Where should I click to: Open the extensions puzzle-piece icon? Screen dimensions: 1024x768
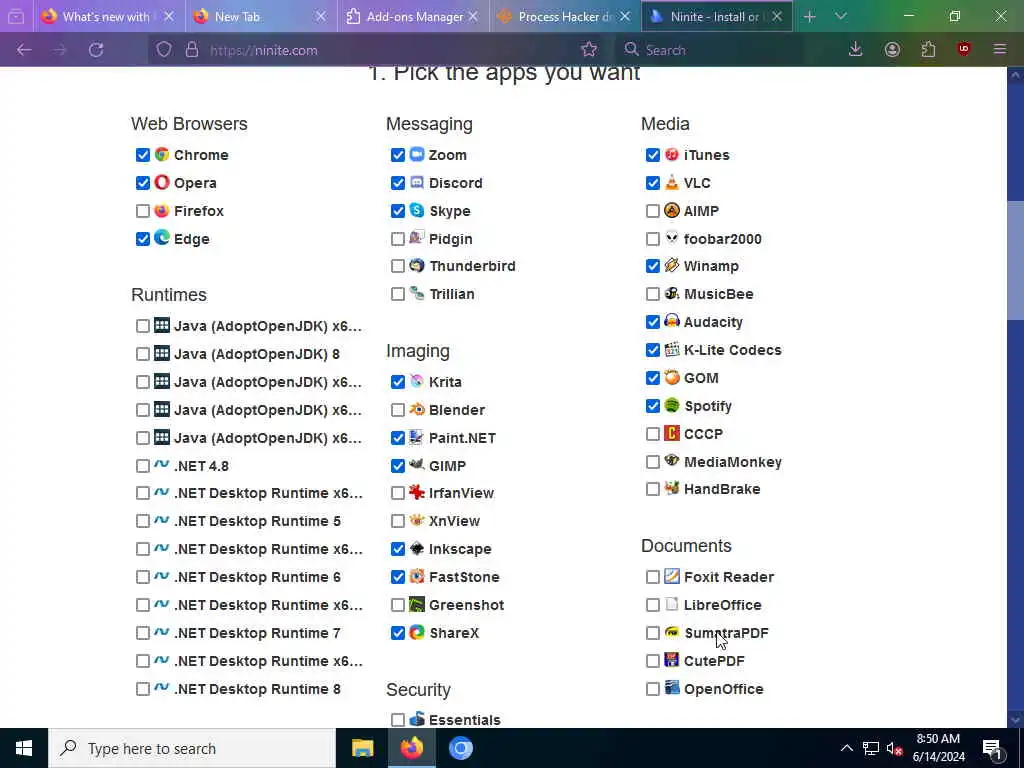[928, 50]
